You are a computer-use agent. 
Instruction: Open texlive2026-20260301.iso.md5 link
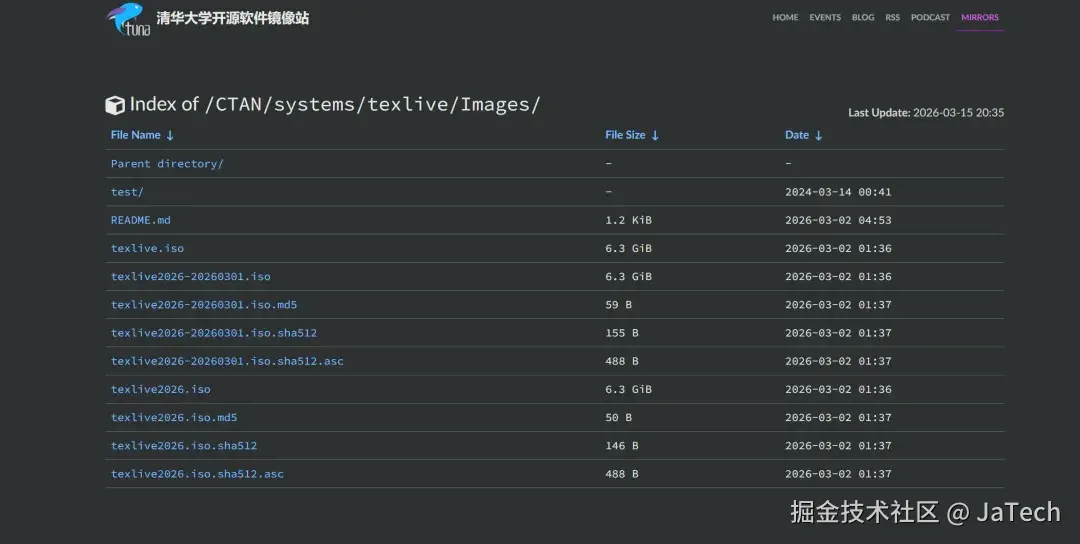click(x=204, y=305)
